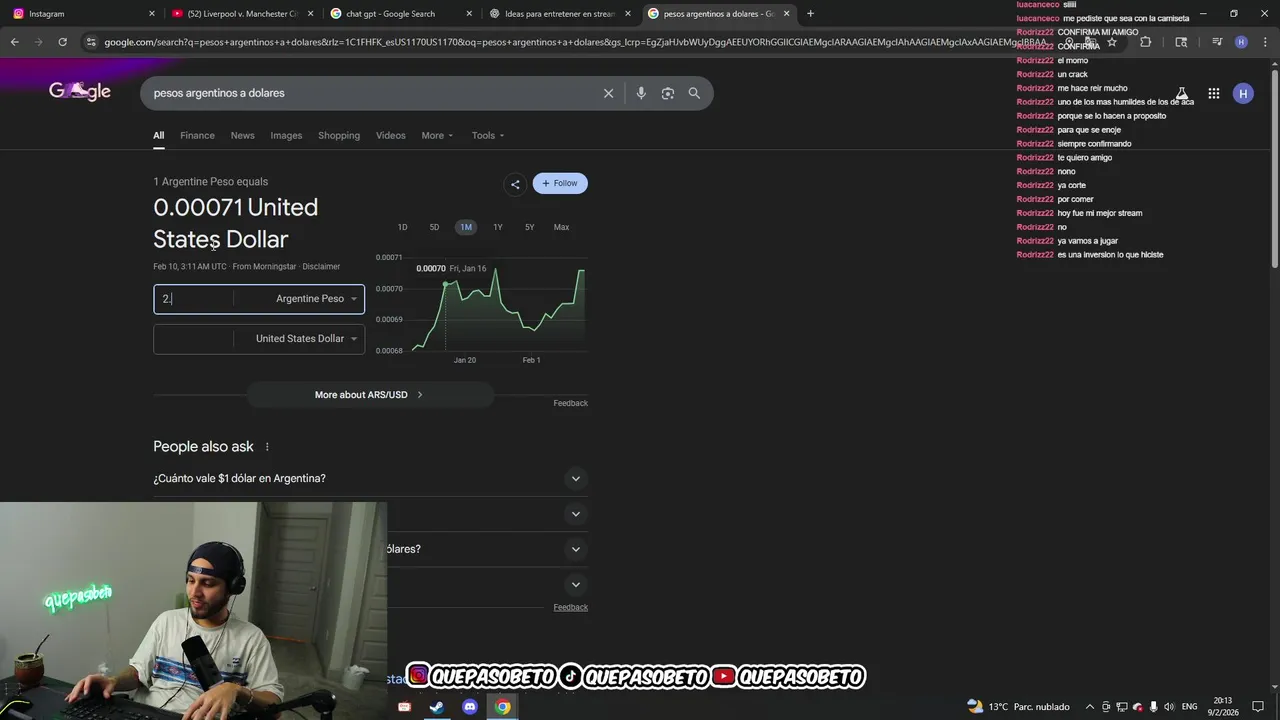The image size is (1280, 720).
Task: Select the 1M chart range
Action: click(x=466, y=227)
